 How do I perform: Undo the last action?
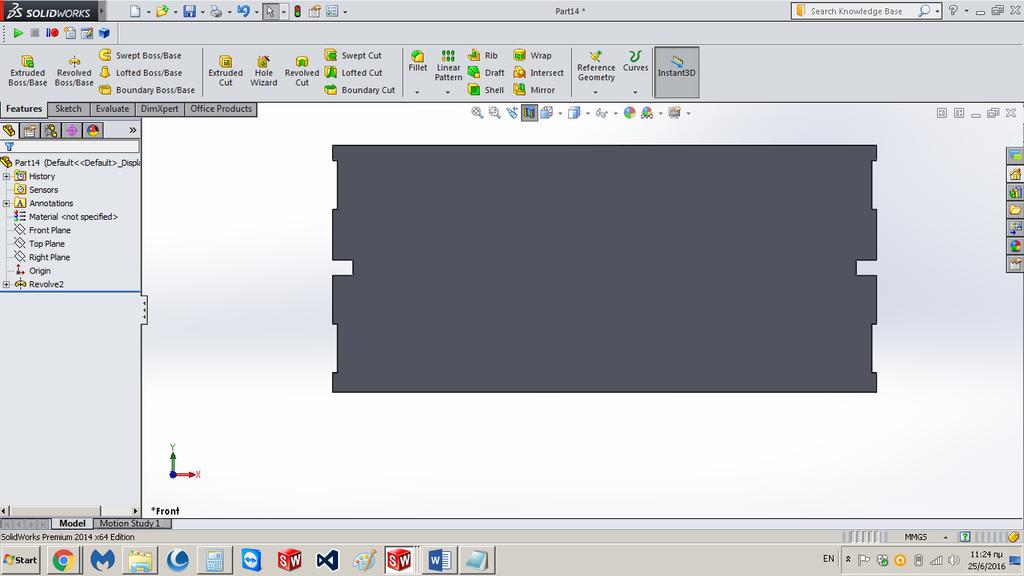(x=243, y=11)
